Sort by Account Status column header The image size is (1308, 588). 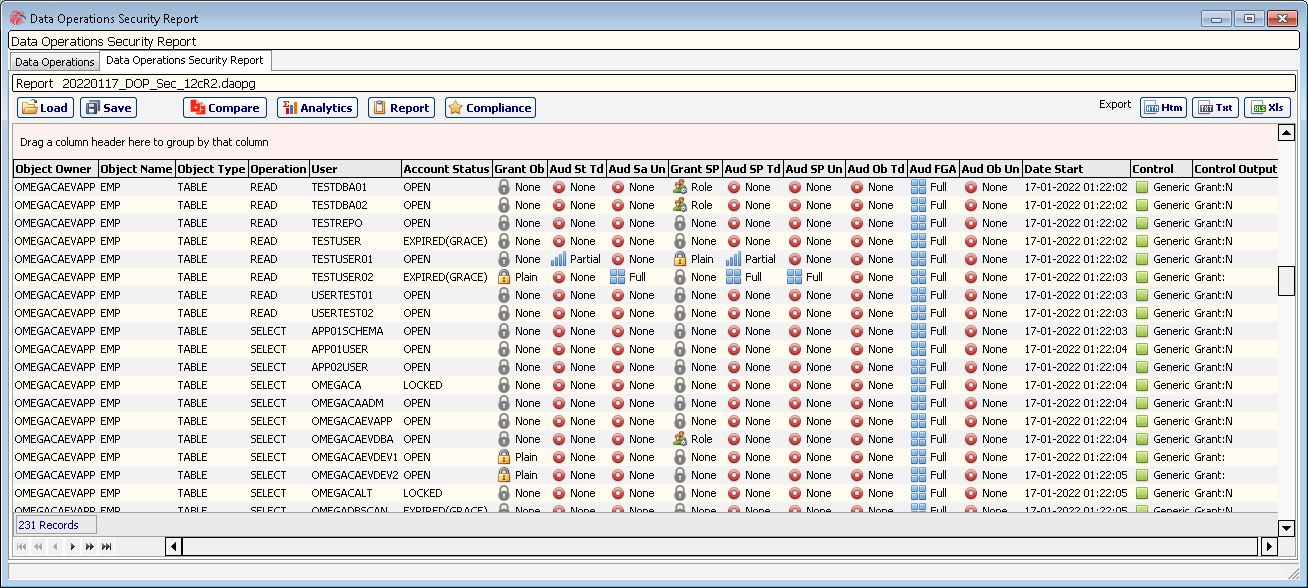pos(447,169)
